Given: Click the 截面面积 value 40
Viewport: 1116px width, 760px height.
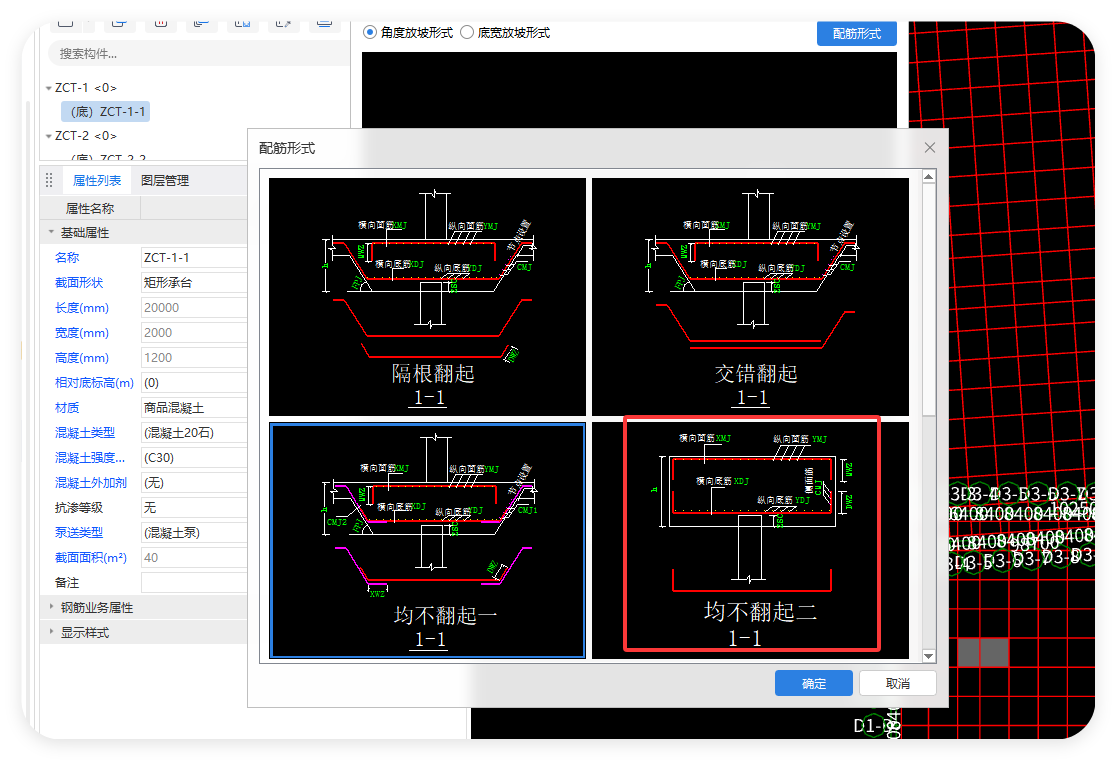Looking at the screenshot, I should pos(194,557).
